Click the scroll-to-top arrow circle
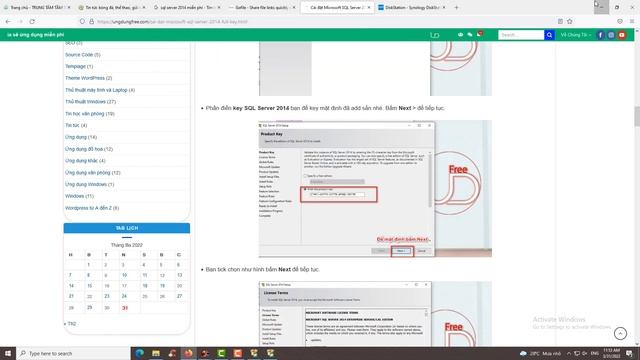The height and width of the screenshot is (360, 640). pyautogui.click(x=620, y=333)
